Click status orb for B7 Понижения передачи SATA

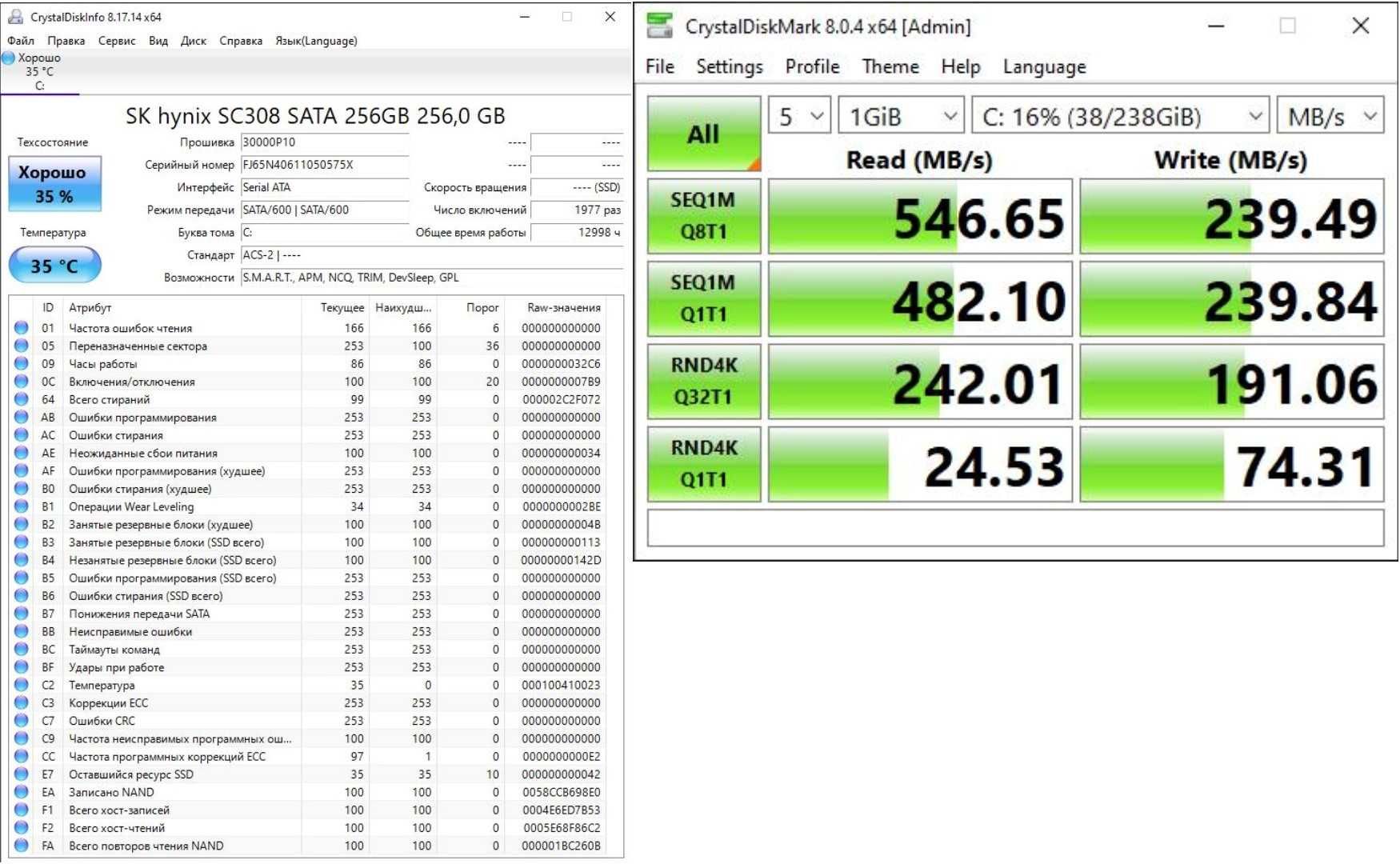coord(22,614)
